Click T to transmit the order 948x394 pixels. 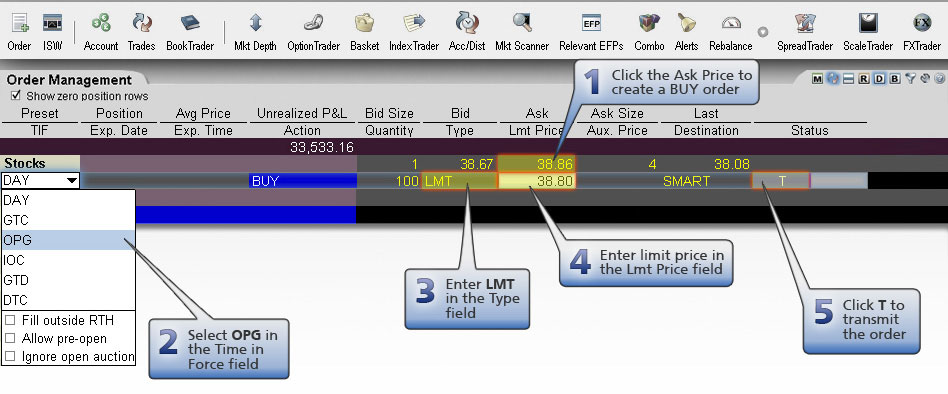[x=781, y=181]
